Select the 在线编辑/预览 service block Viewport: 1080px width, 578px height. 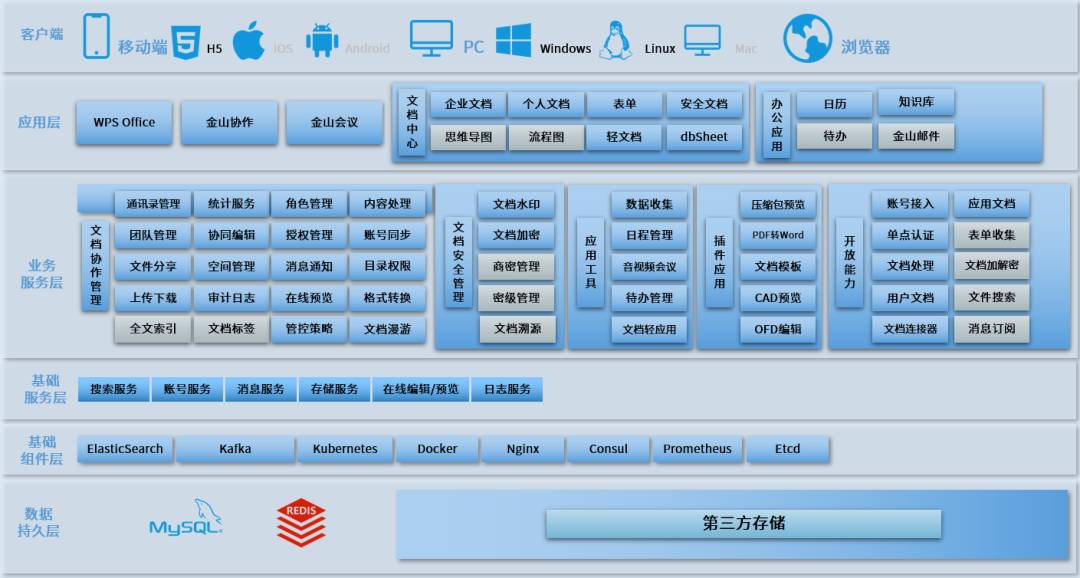421,389
